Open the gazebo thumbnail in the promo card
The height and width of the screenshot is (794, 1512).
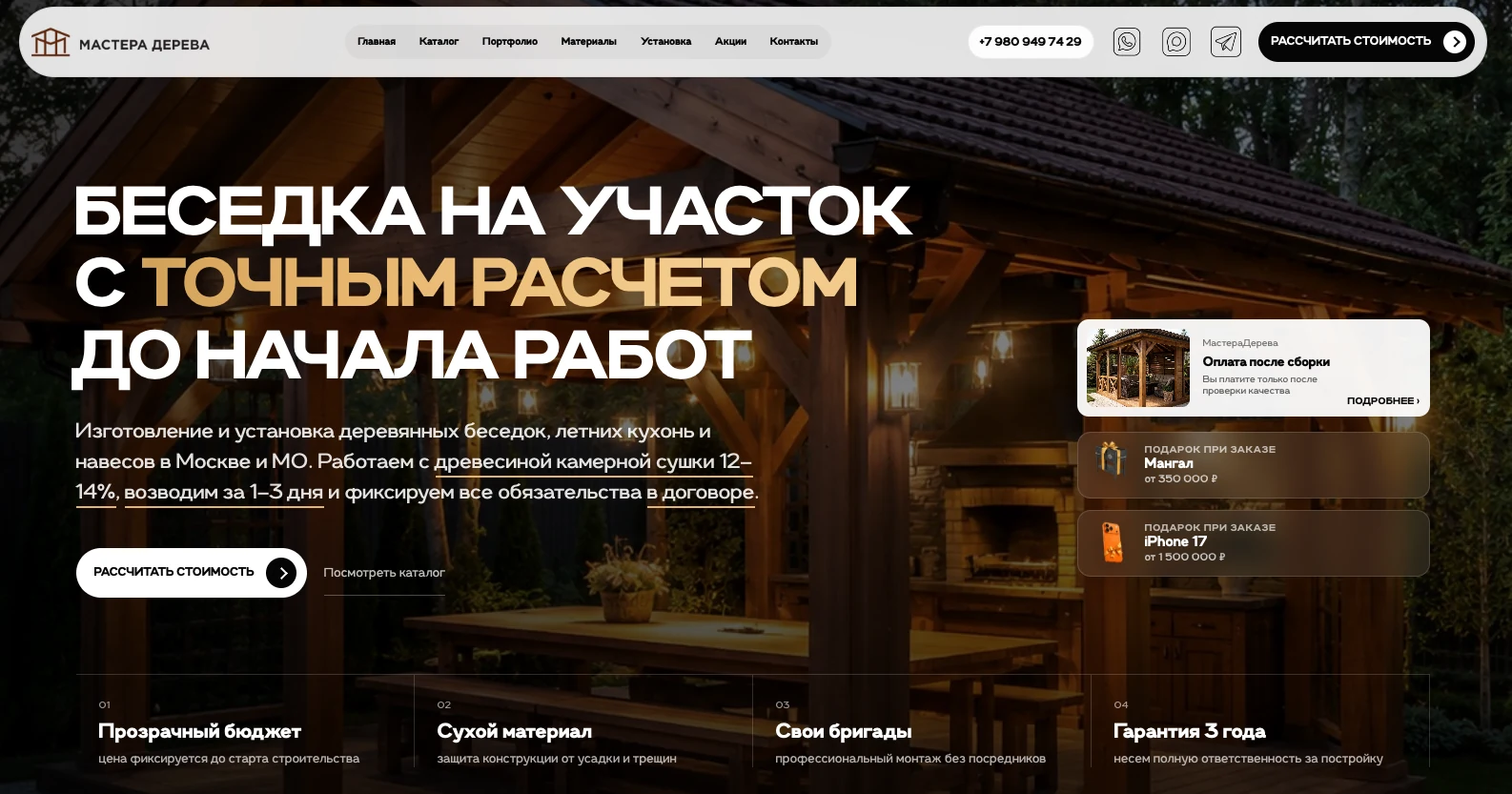1138,368
